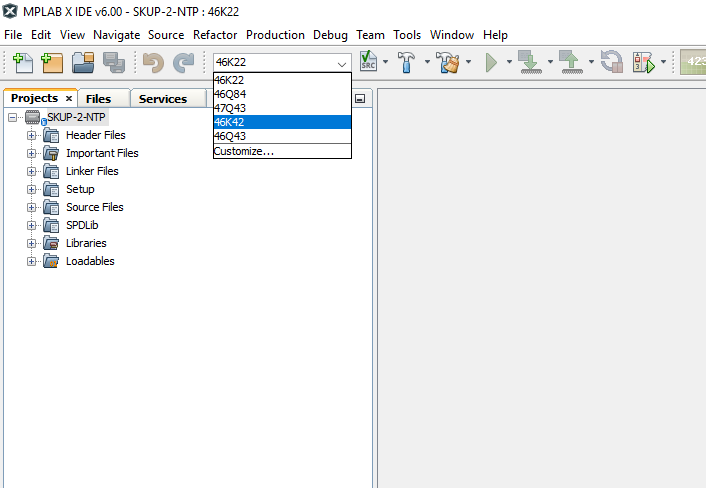Click the Undo arrow icon

tap(153, 63)
